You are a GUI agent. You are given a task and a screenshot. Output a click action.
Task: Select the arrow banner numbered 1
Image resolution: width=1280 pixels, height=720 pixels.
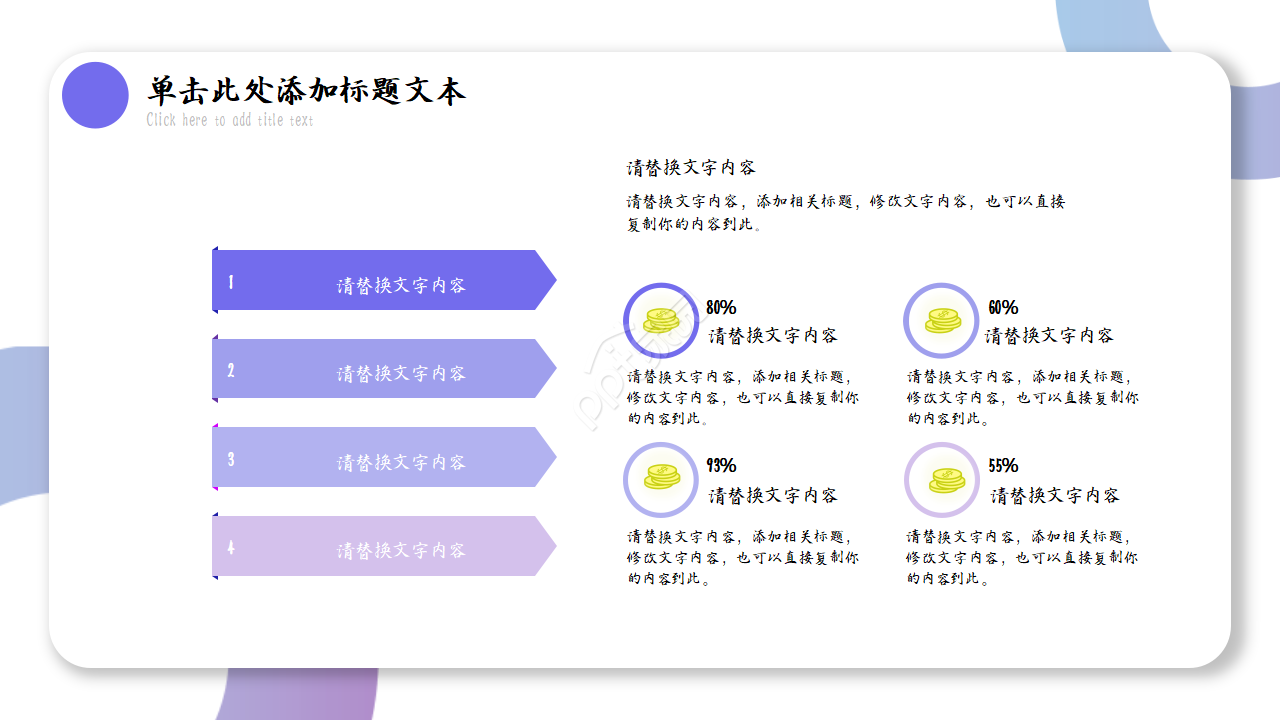pyautogui.click(x=384, y=280)
